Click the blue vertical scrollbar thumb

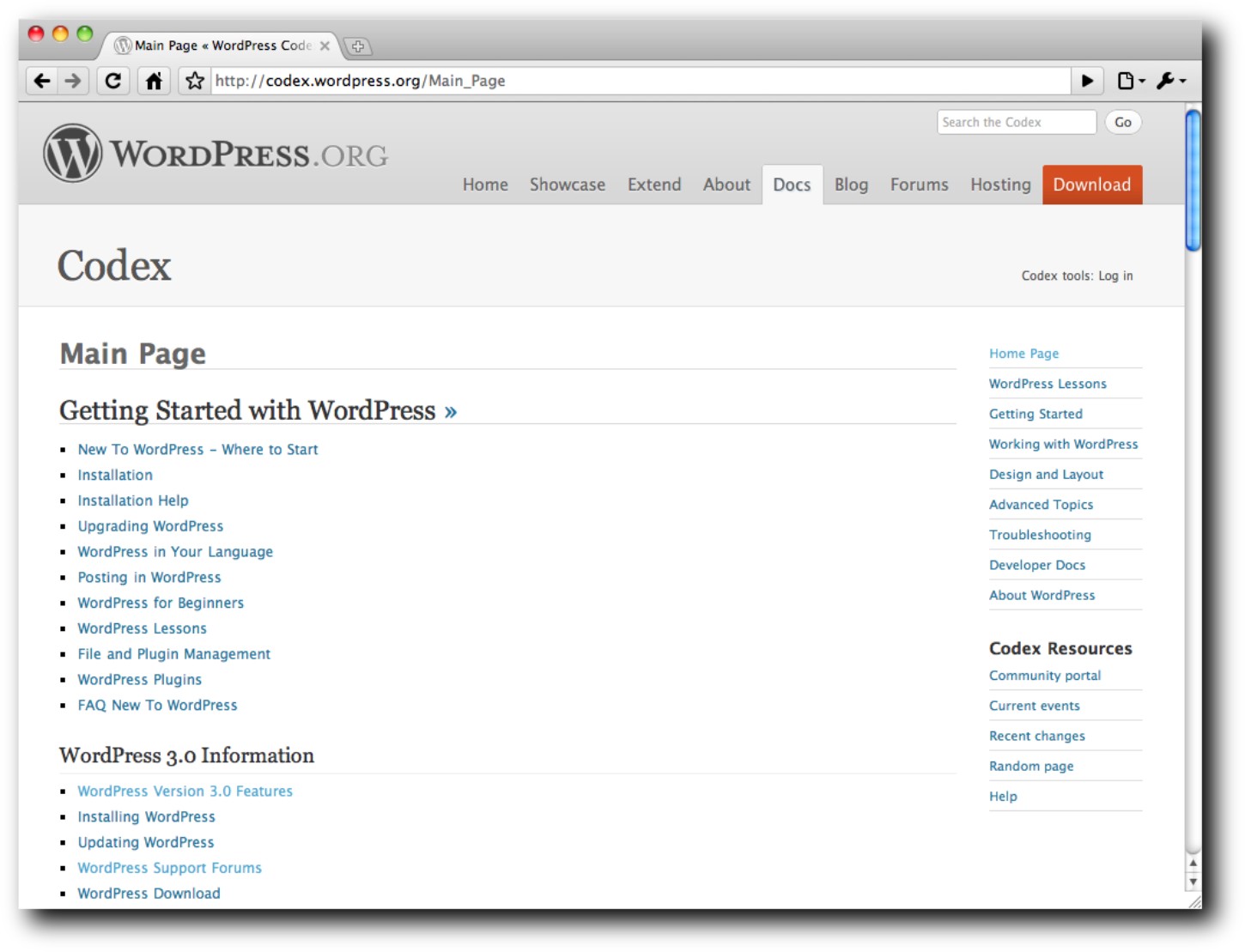(1193, 180)
